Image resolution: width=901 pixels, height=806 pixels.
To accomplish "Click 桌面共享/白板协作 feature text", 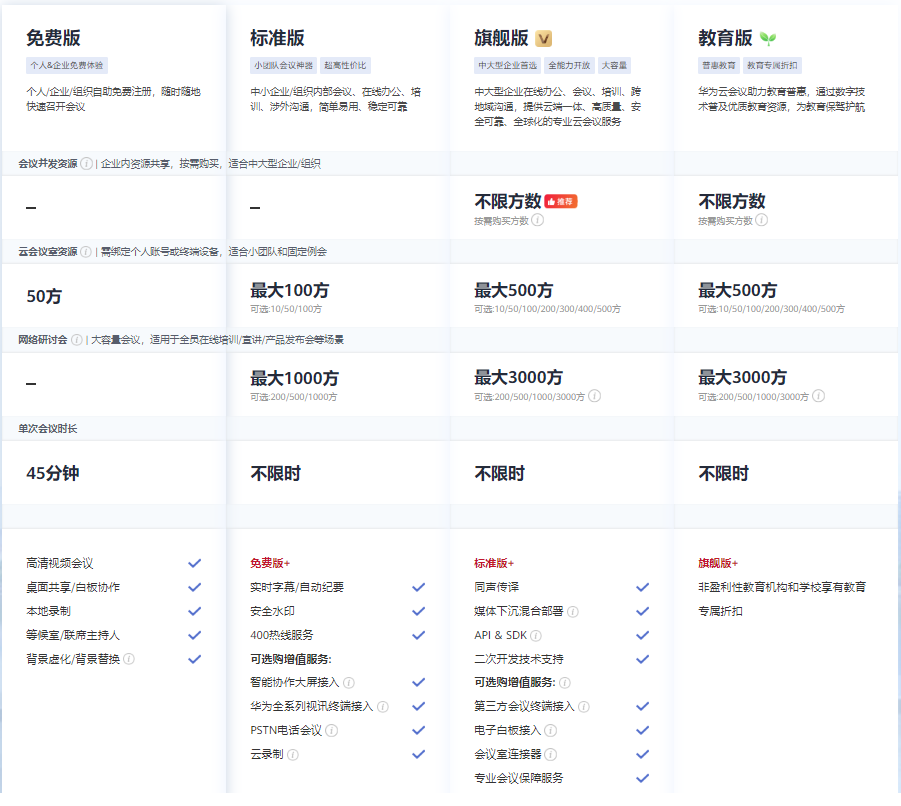I will point(73,587).
